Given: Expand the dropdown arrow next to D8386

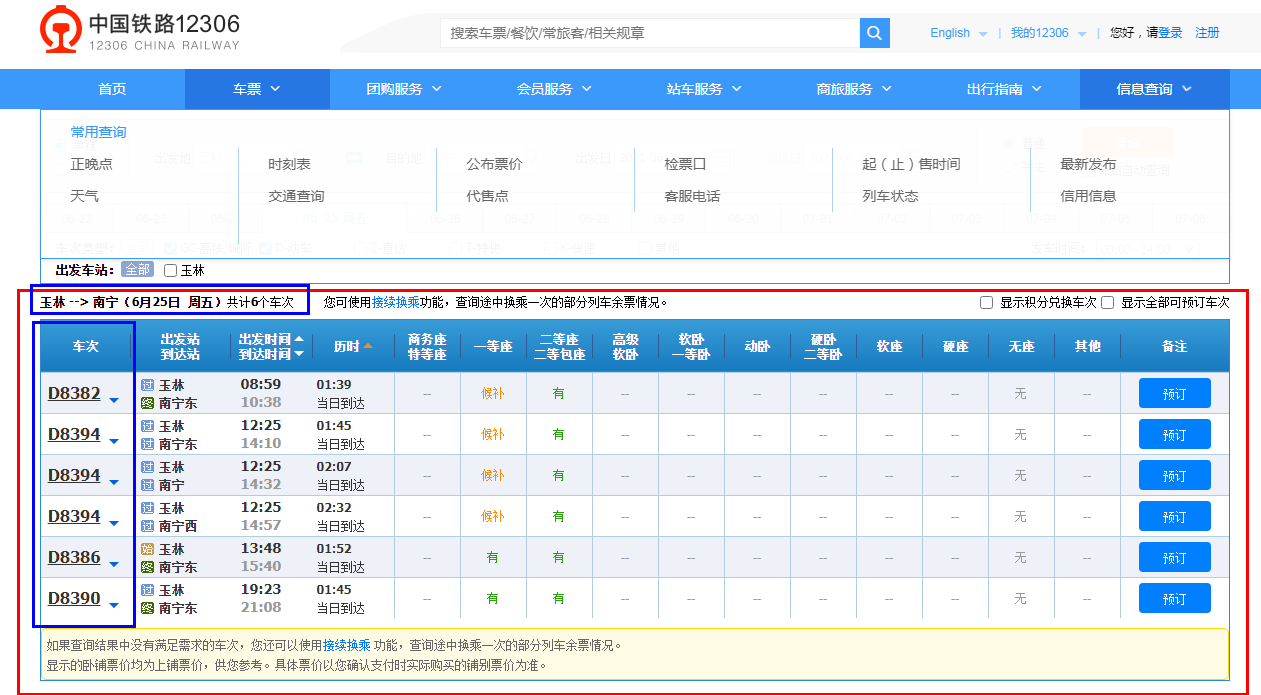Looking at the screenshot, I should click(113, 564).
